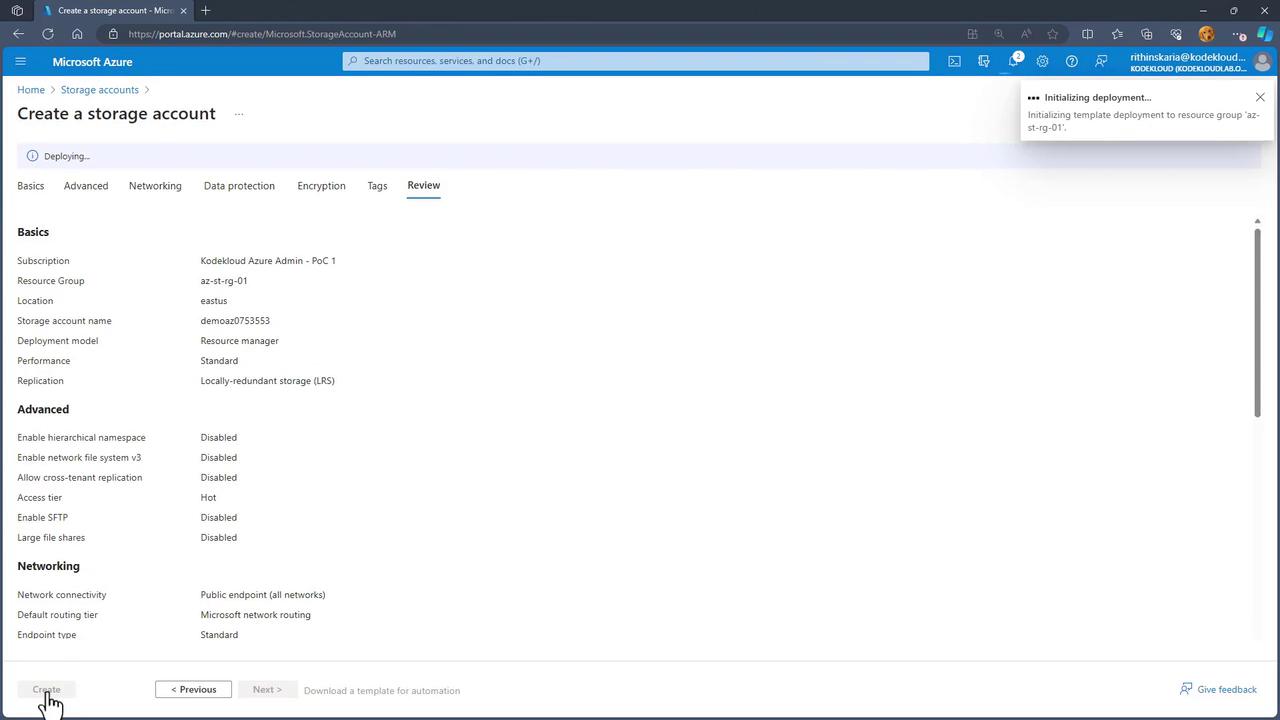Image resolution: width=1280 pixels, height=720 pixels.
Task: Open browser Settings and more menu
Action: pyautogui.click(x=1238, y=34)
